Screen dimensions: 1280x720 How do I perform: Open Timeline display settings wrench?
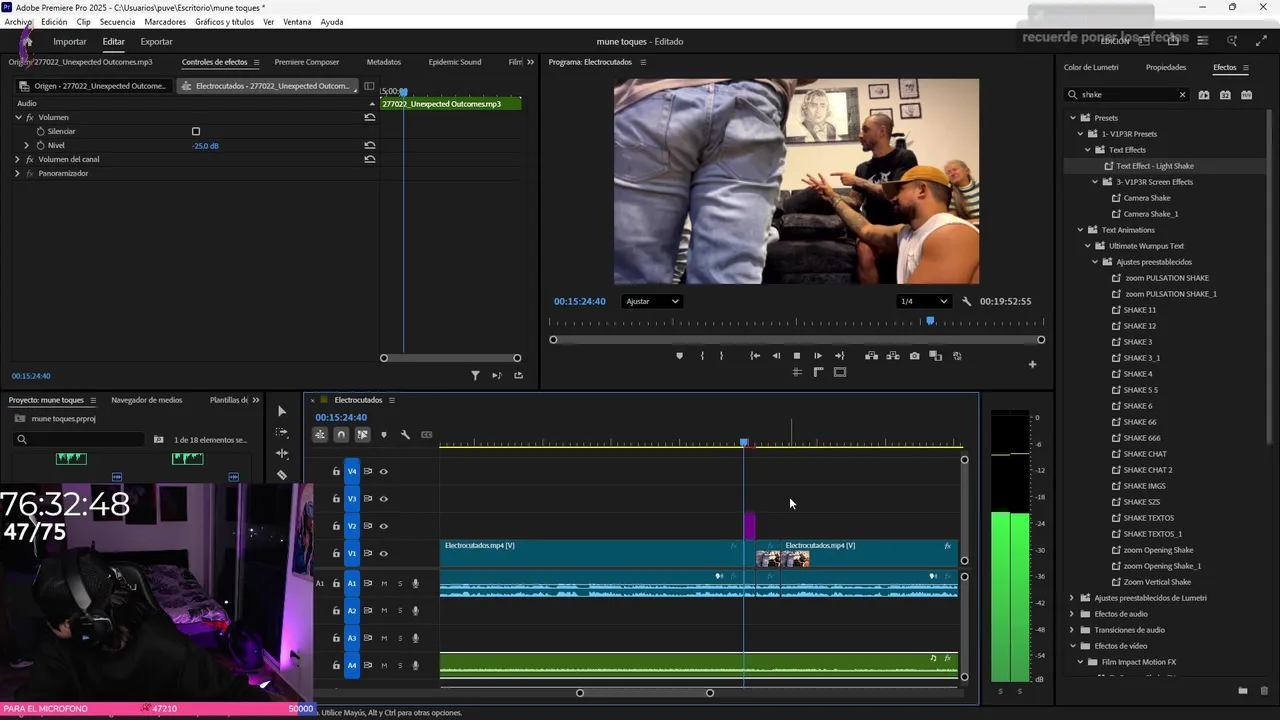click(x=405, y=435)
